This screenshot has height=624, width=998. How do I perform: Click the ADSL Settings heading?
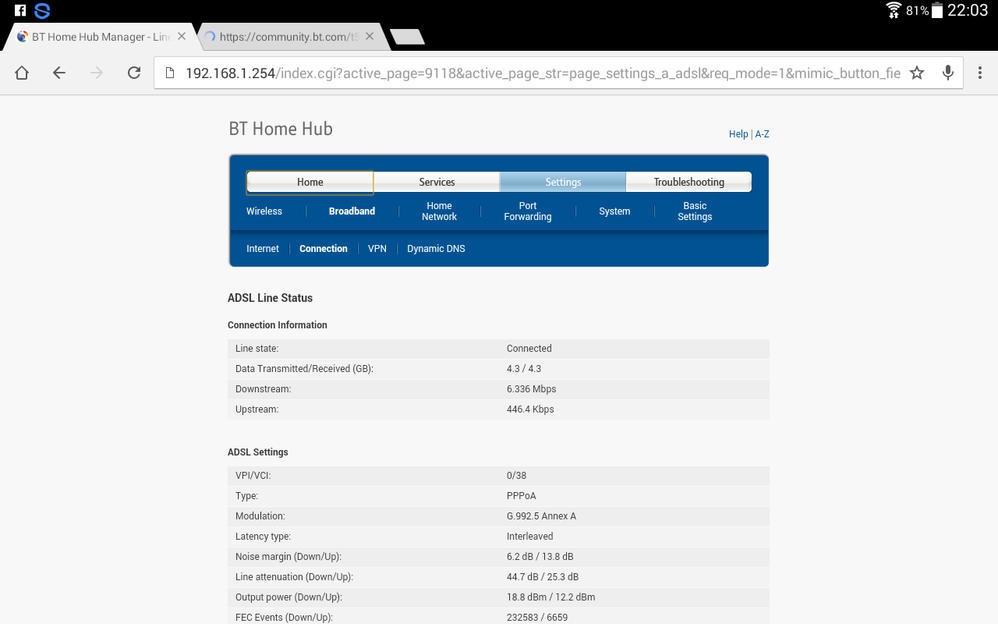258,452
